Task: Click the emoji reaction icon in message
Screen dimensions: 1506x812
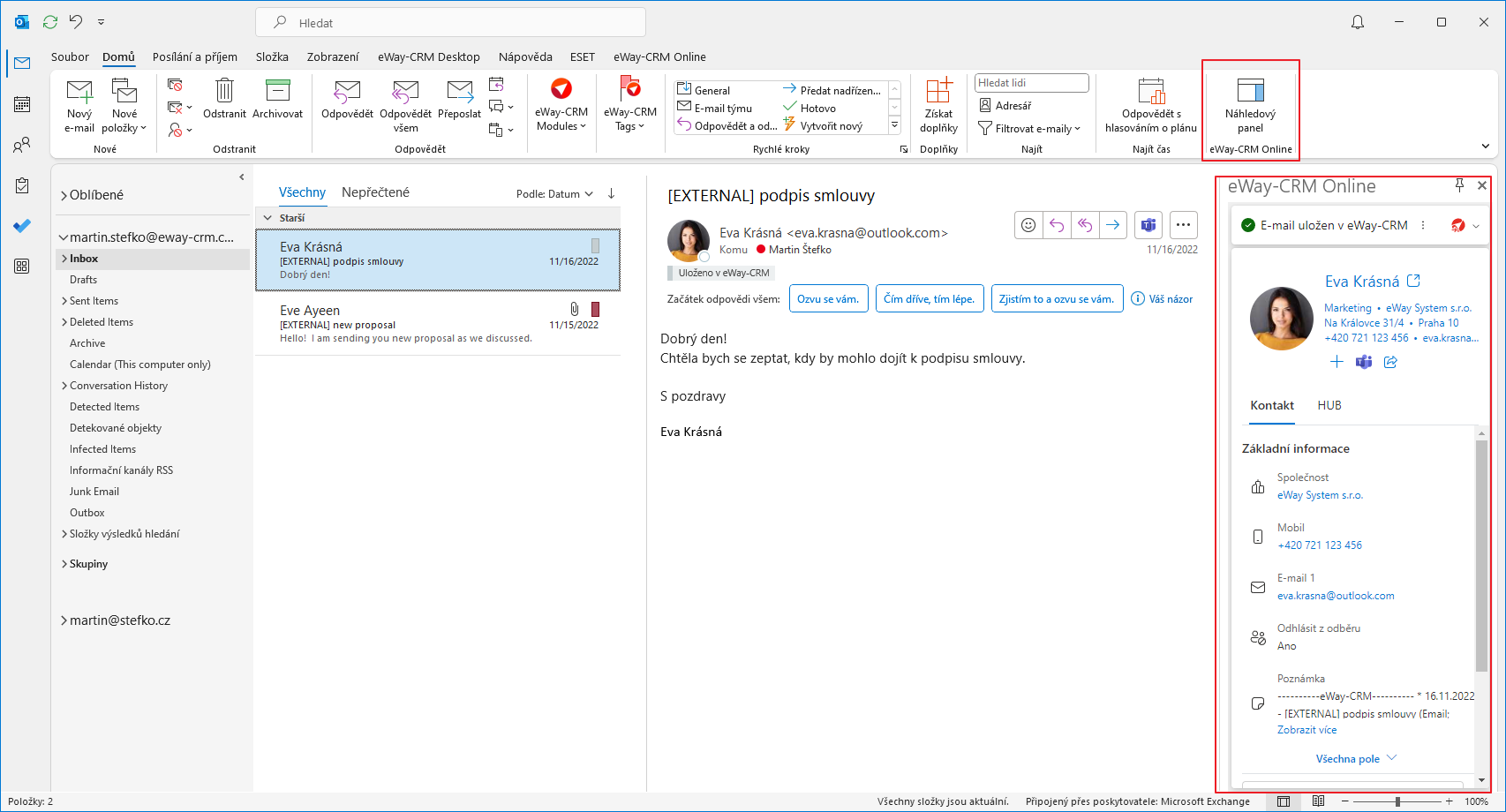Action: point(1028,225)
